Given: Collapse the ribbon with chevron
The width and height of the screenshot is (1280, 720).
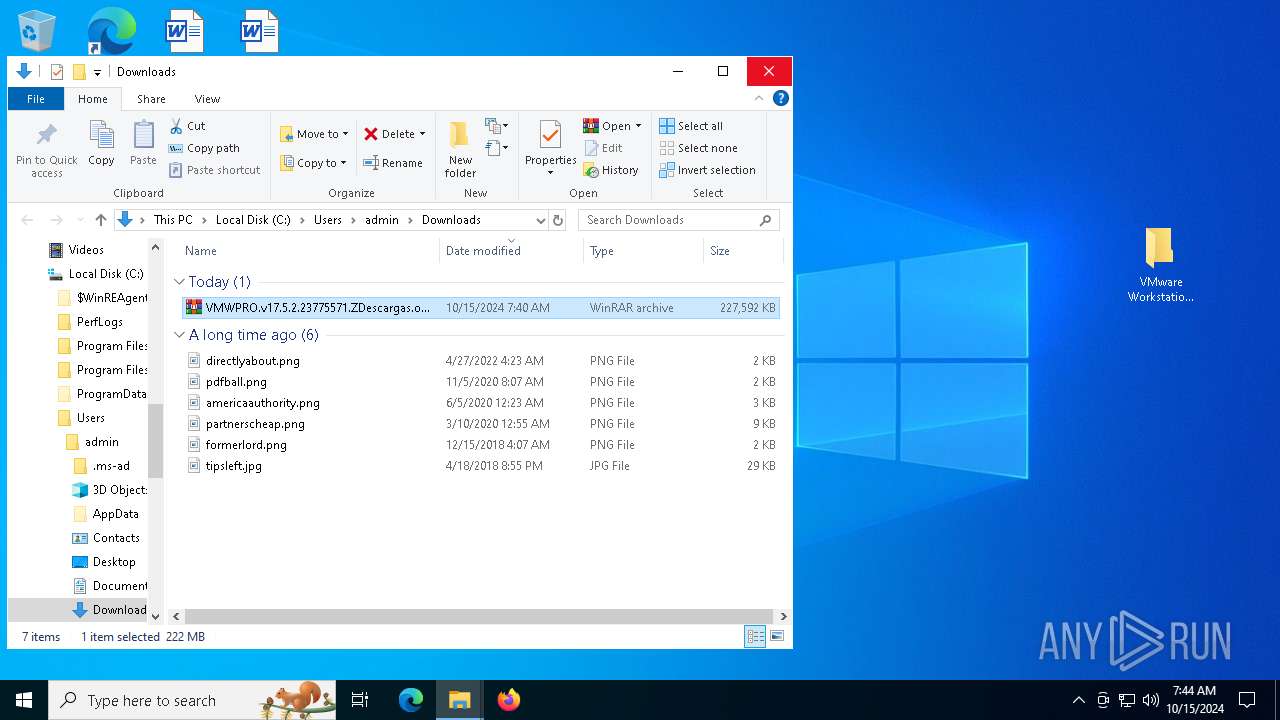Looking at the screenshot, I should tap(759, 98).
